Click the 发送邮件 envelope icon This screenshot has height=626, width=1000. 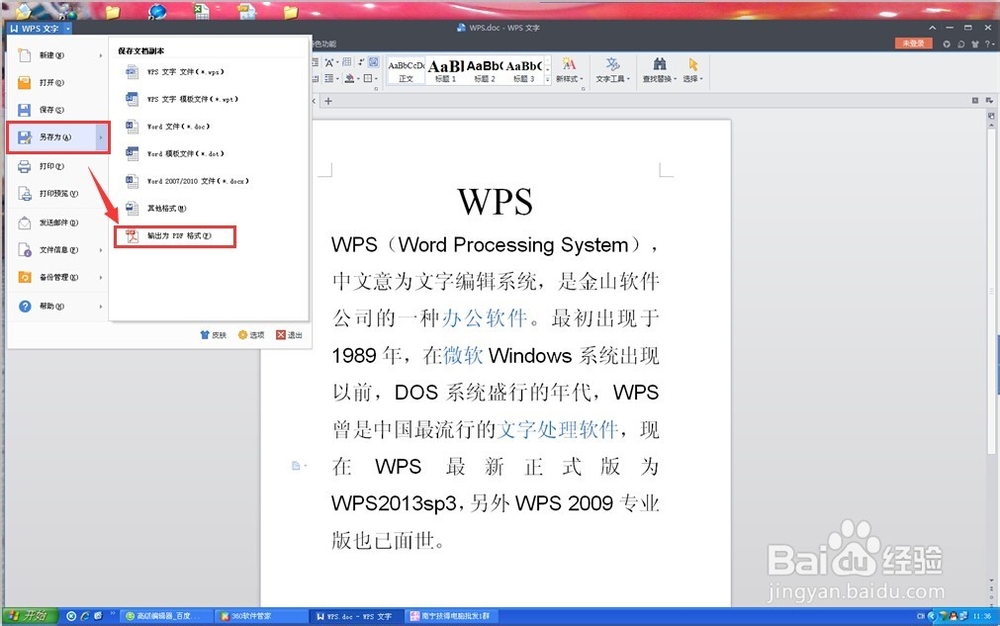(24, 223)
